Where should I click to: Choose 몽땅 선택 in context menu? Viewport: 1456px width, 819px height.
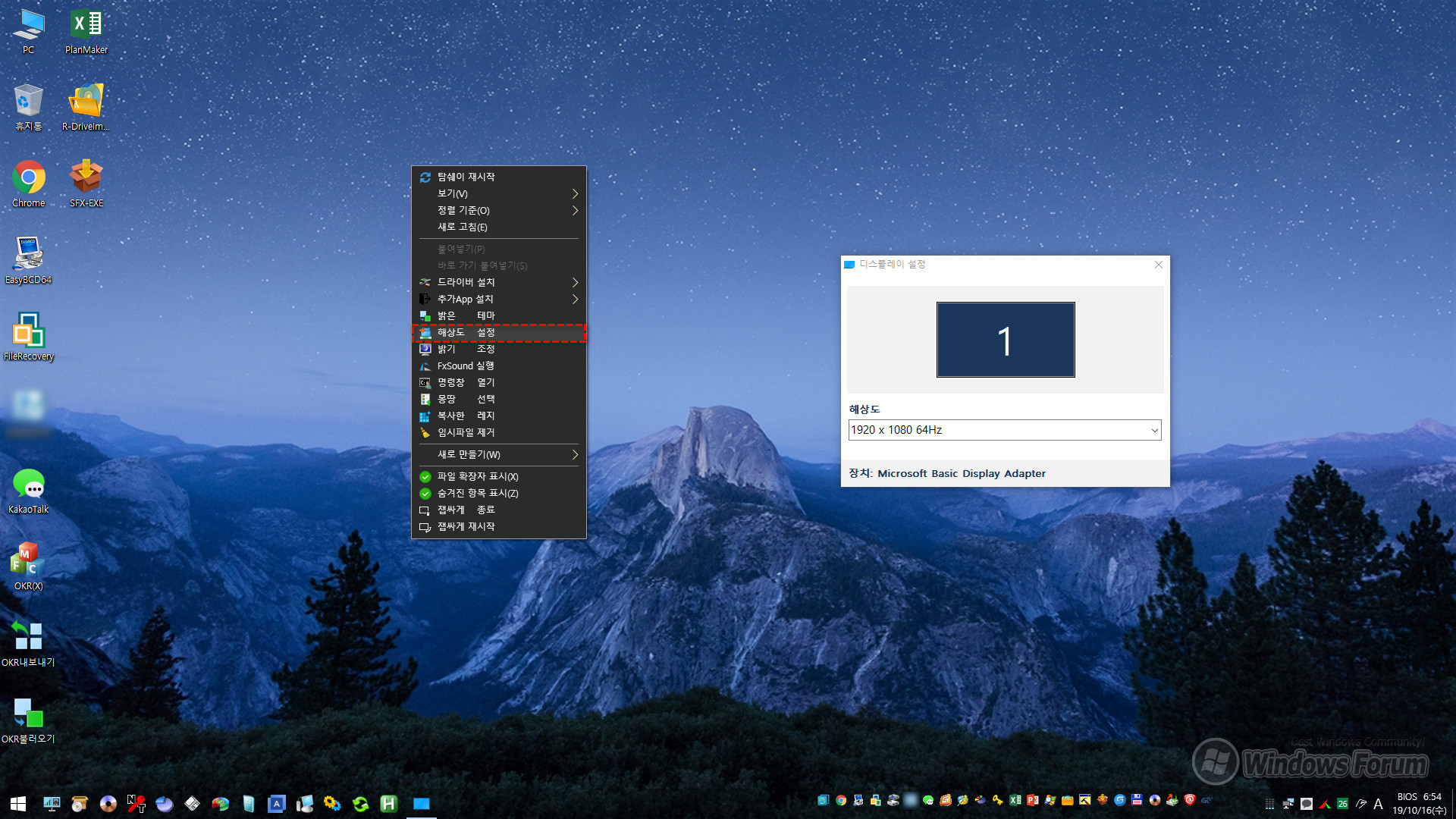tap(499, 399)
